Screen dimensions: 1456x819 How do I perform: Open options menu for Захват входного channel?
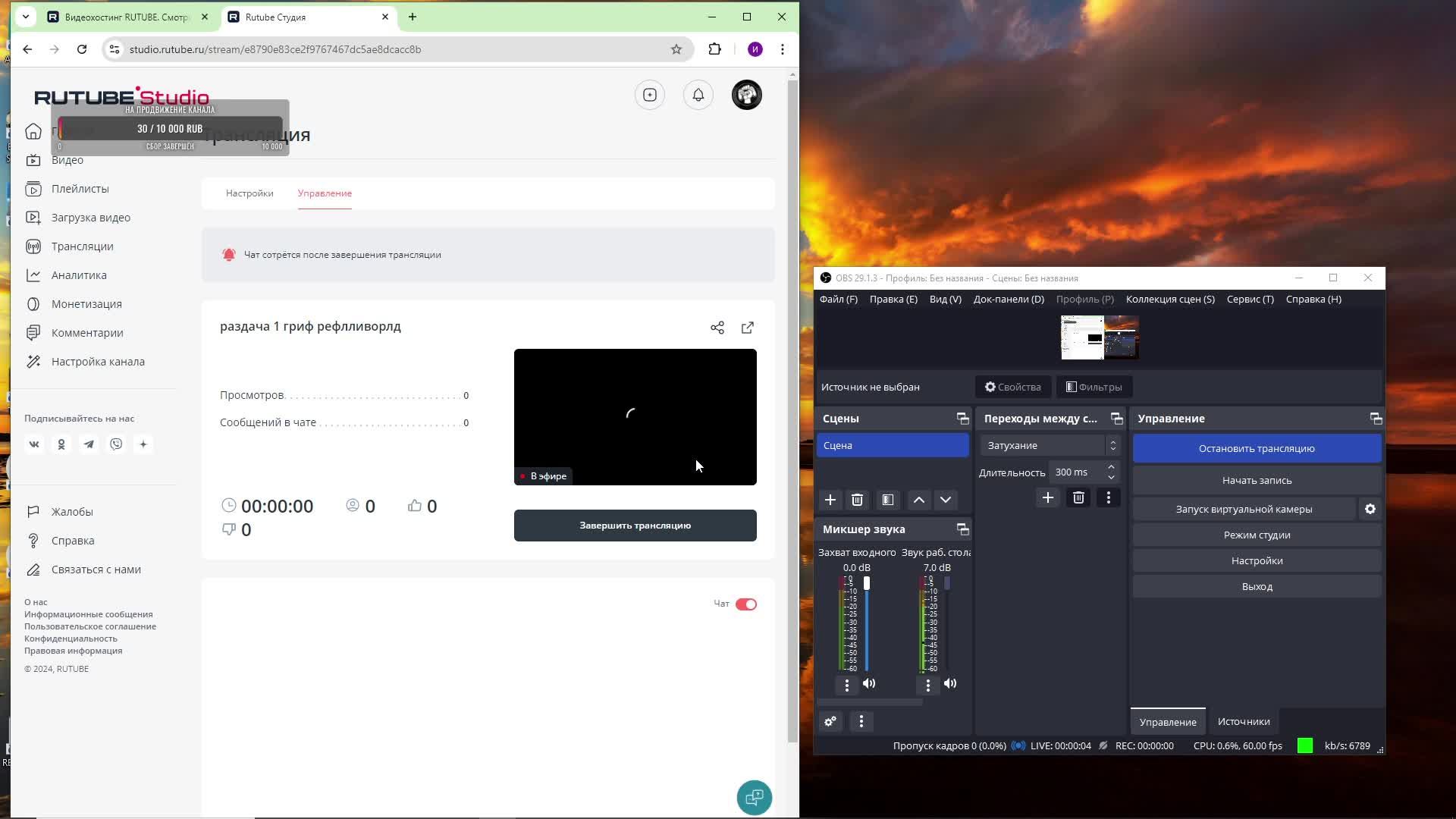[847, 685]
